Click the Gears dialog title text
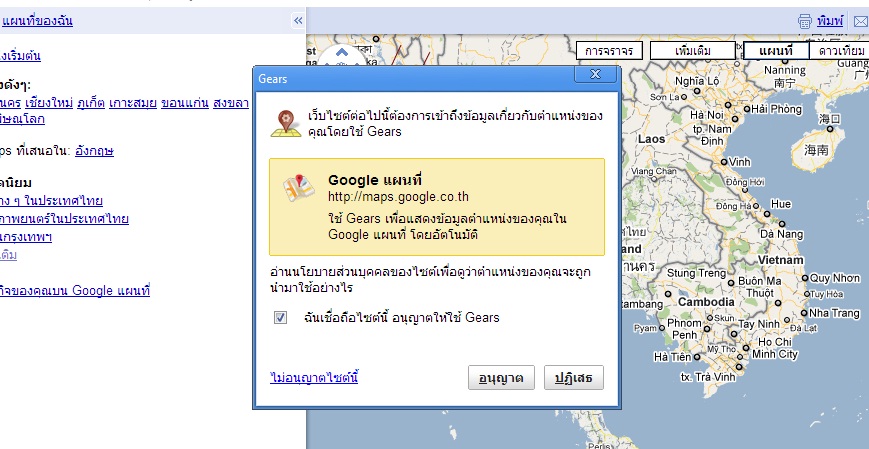Screen dimensions: 869x449 tap(273, 79)
